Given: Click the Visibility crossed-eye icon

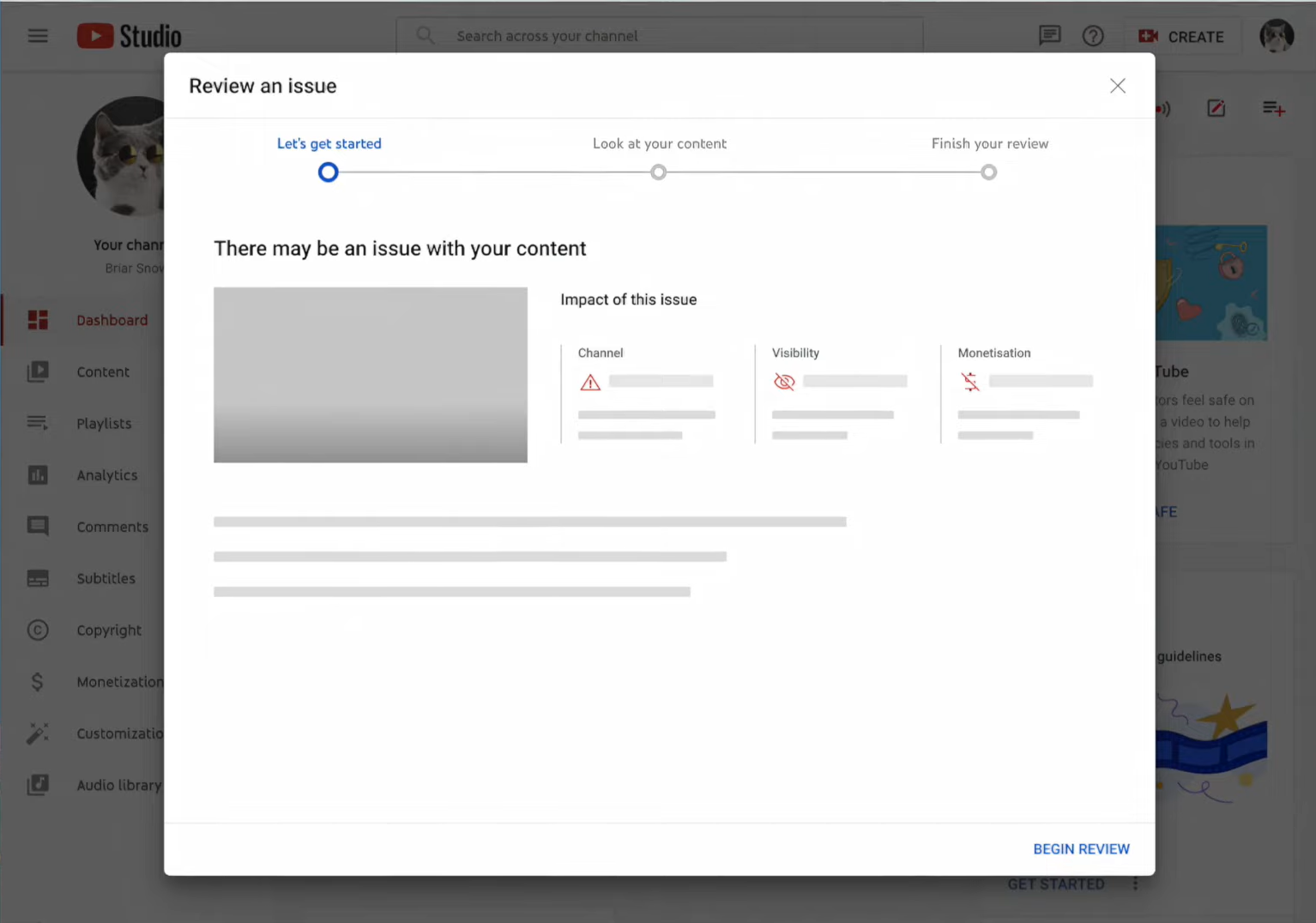Looking at the screenshot, I should (784, 382).
